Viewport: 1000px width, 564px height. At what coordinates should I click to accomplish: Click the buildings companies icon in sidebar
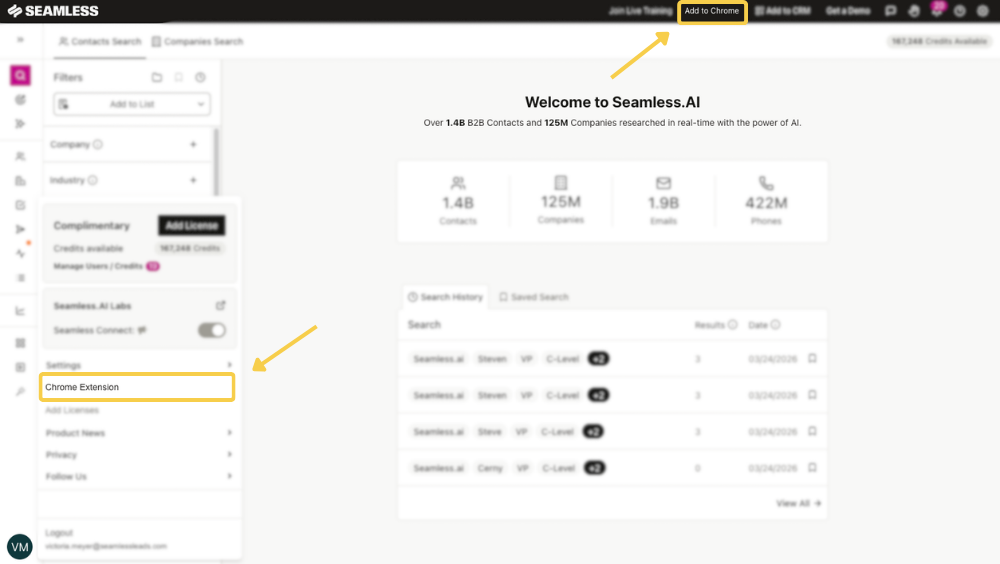(x=20, y=181)
